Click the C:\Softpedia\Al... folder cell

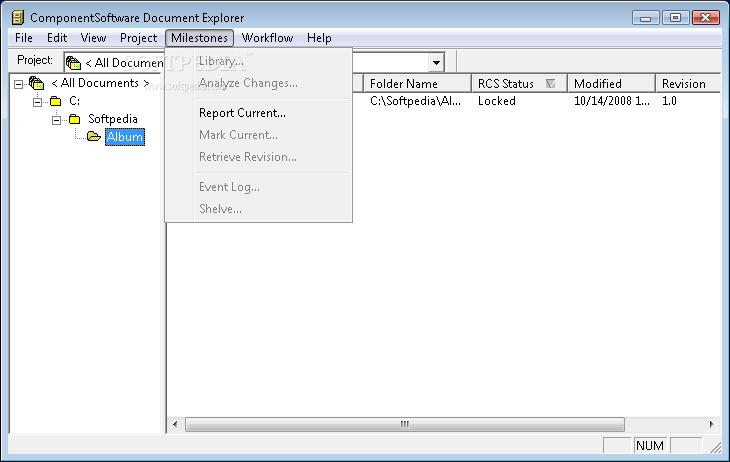pyautogui.click(x=415, y=101)
